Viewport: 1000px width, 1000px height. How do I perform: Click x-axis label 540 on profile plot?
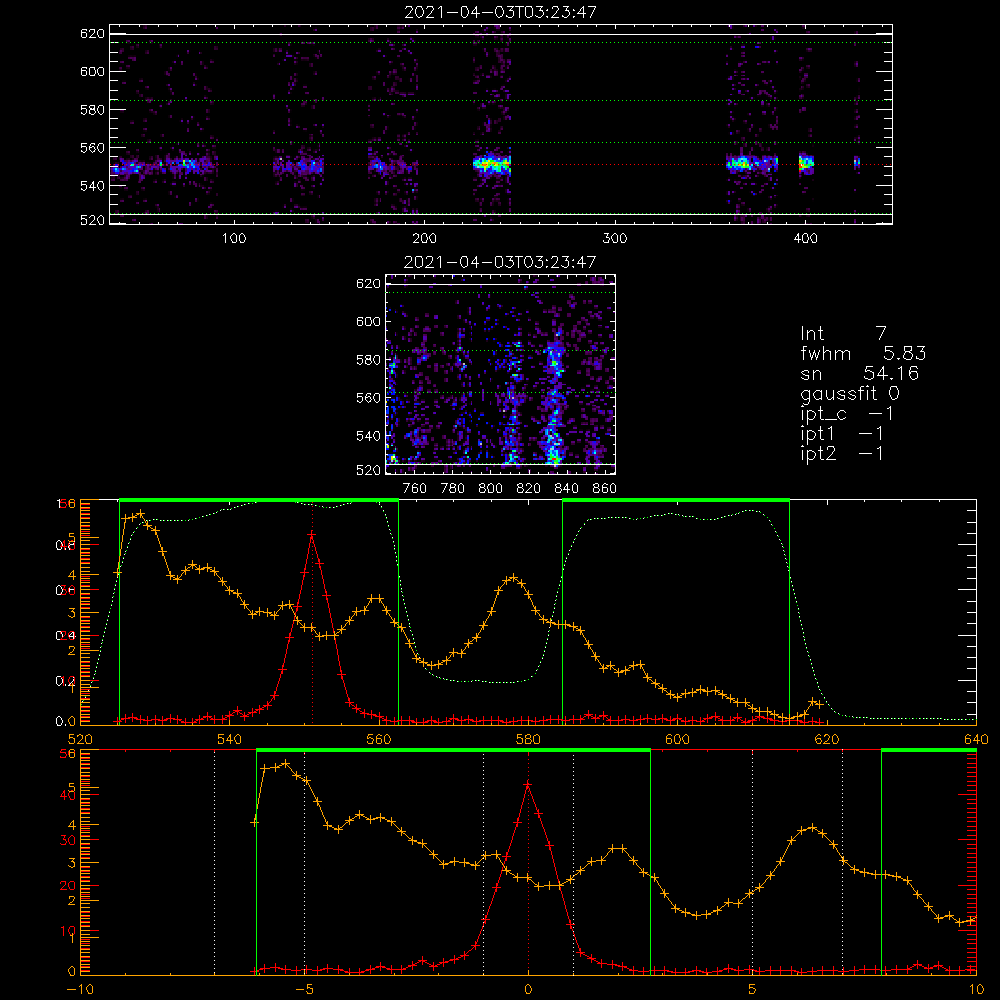[230, 739]
